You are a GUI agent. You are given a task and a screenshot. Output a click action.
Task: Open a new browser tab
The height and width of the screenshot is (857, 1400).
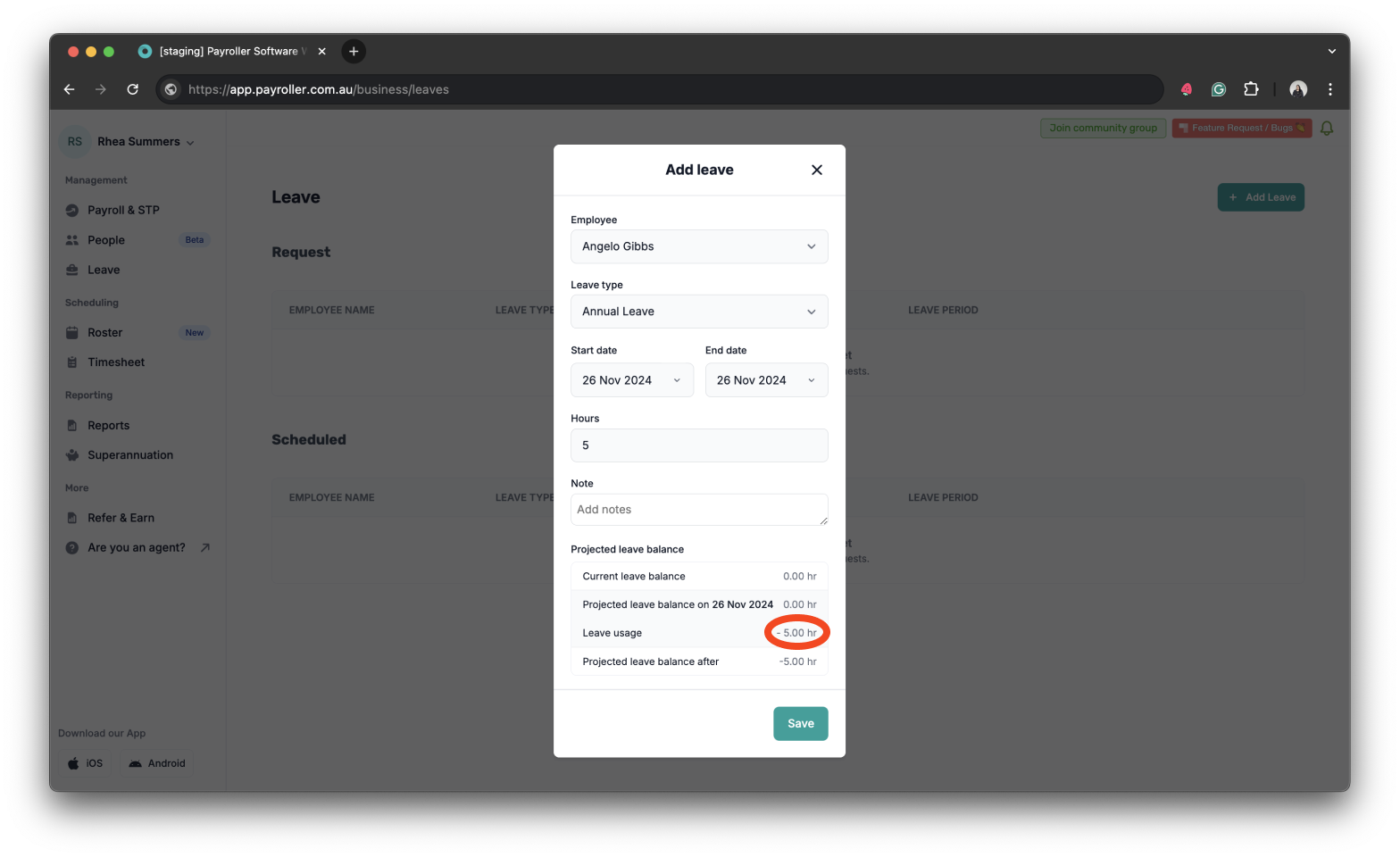[354, 52]
